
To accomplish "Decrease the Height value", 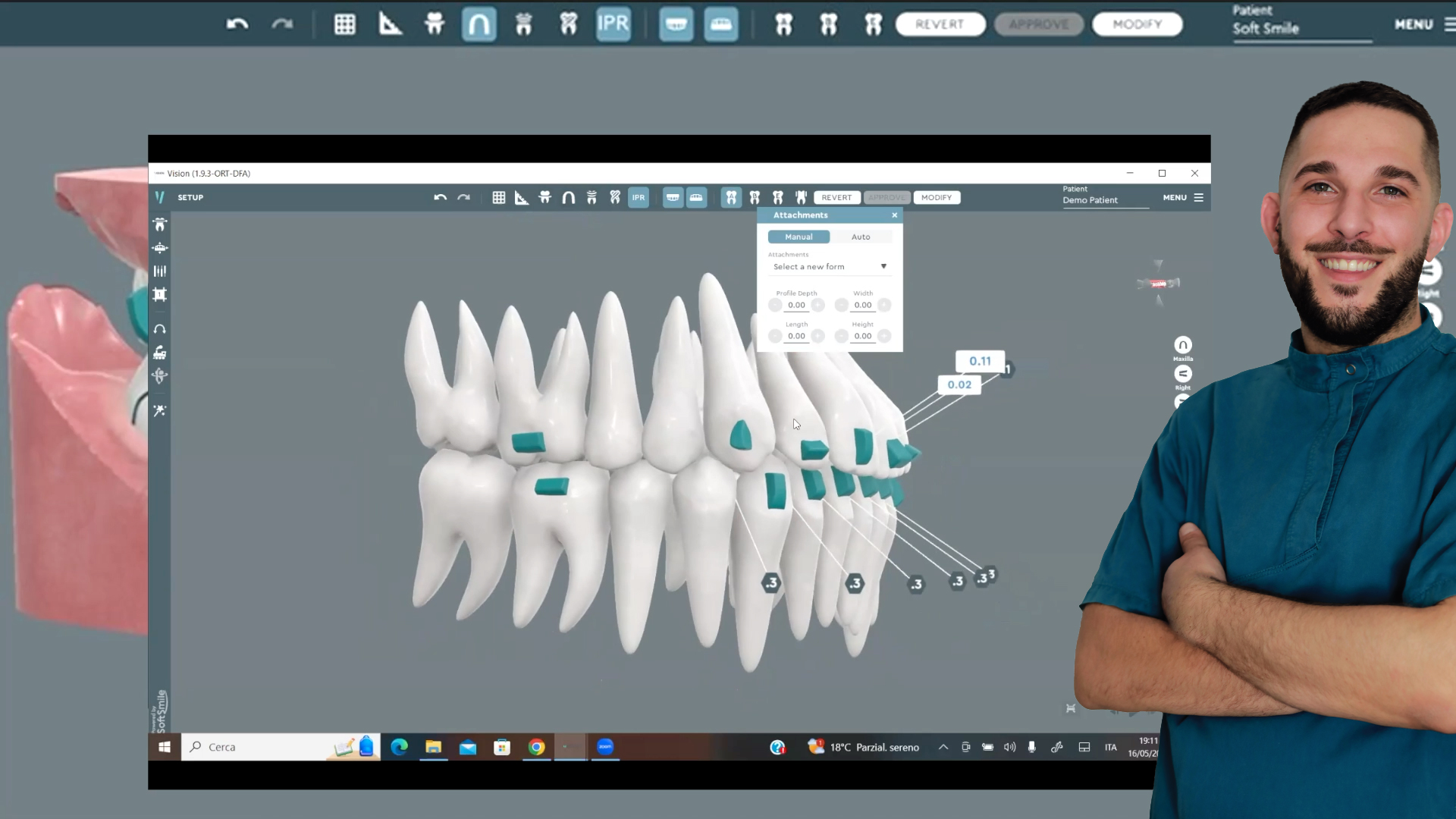I will pos(842,336).
